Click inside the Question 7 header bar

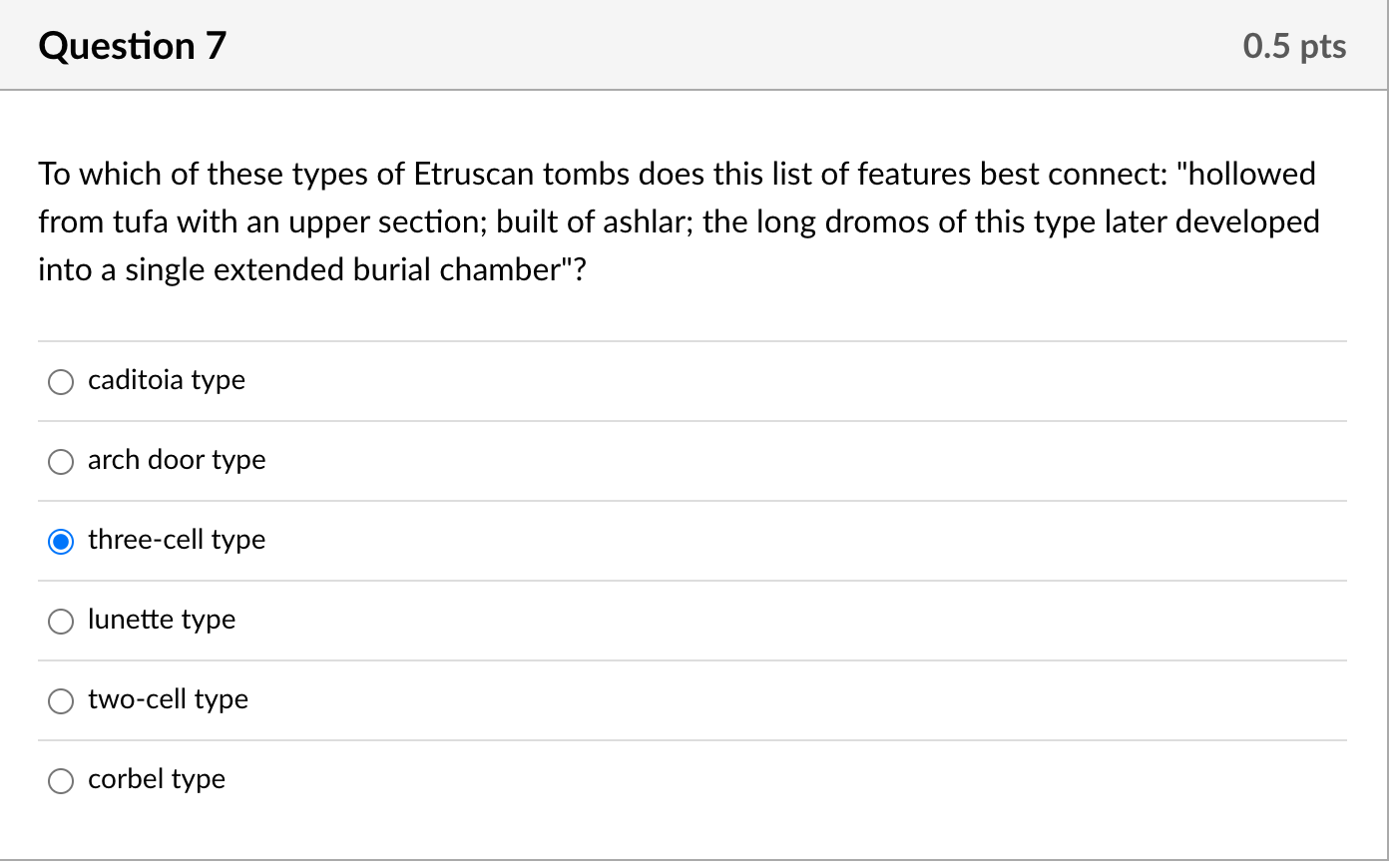[x=698, y=45]
